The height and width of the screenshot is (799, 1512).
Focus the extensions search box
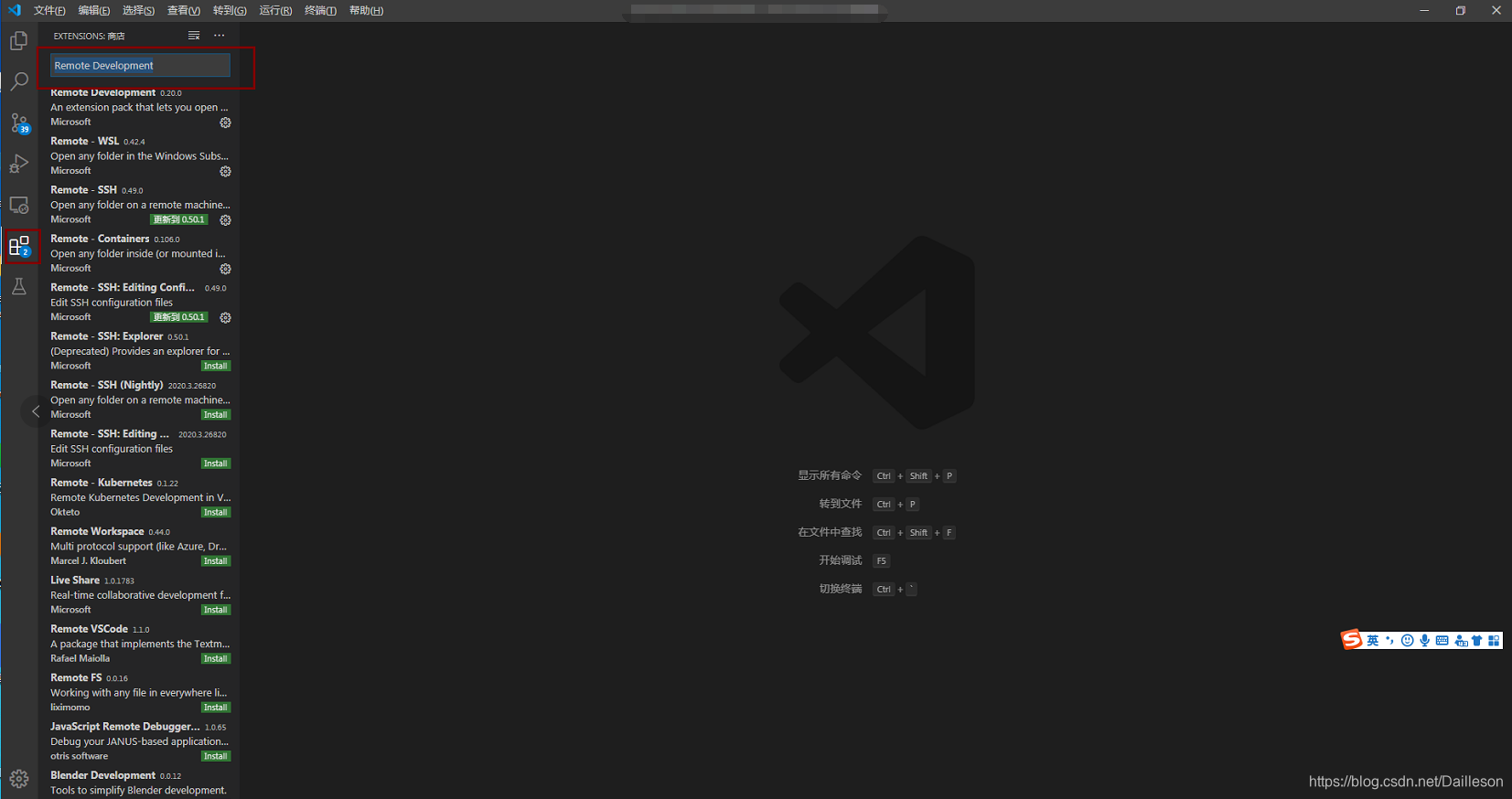pos(140,66)
